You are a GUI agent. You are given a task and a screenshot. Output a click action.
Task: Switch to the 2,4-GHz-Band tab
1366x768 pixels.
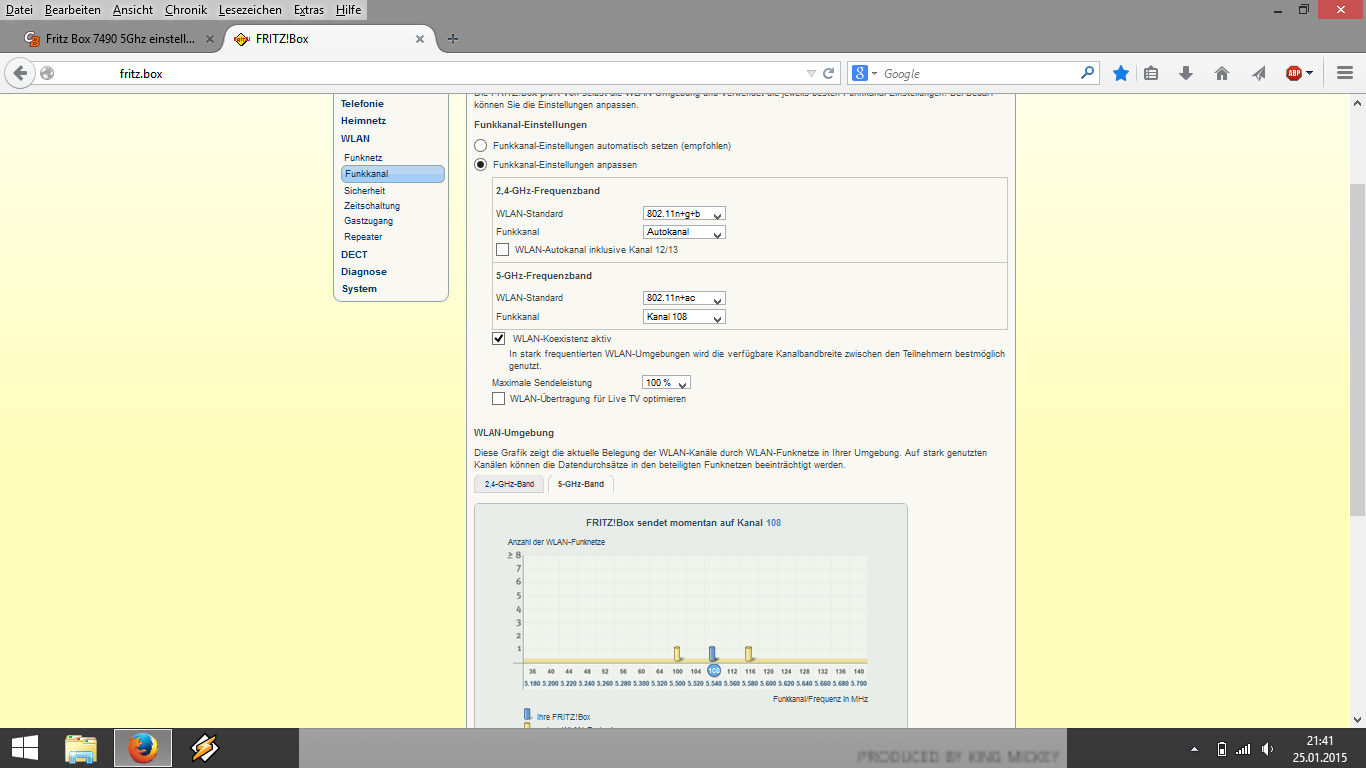509,484
